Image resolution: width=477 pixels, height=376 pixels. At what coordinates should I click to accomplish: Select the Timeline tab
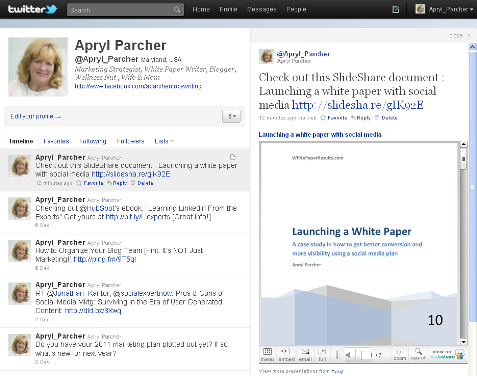click(x=21, y=141)
